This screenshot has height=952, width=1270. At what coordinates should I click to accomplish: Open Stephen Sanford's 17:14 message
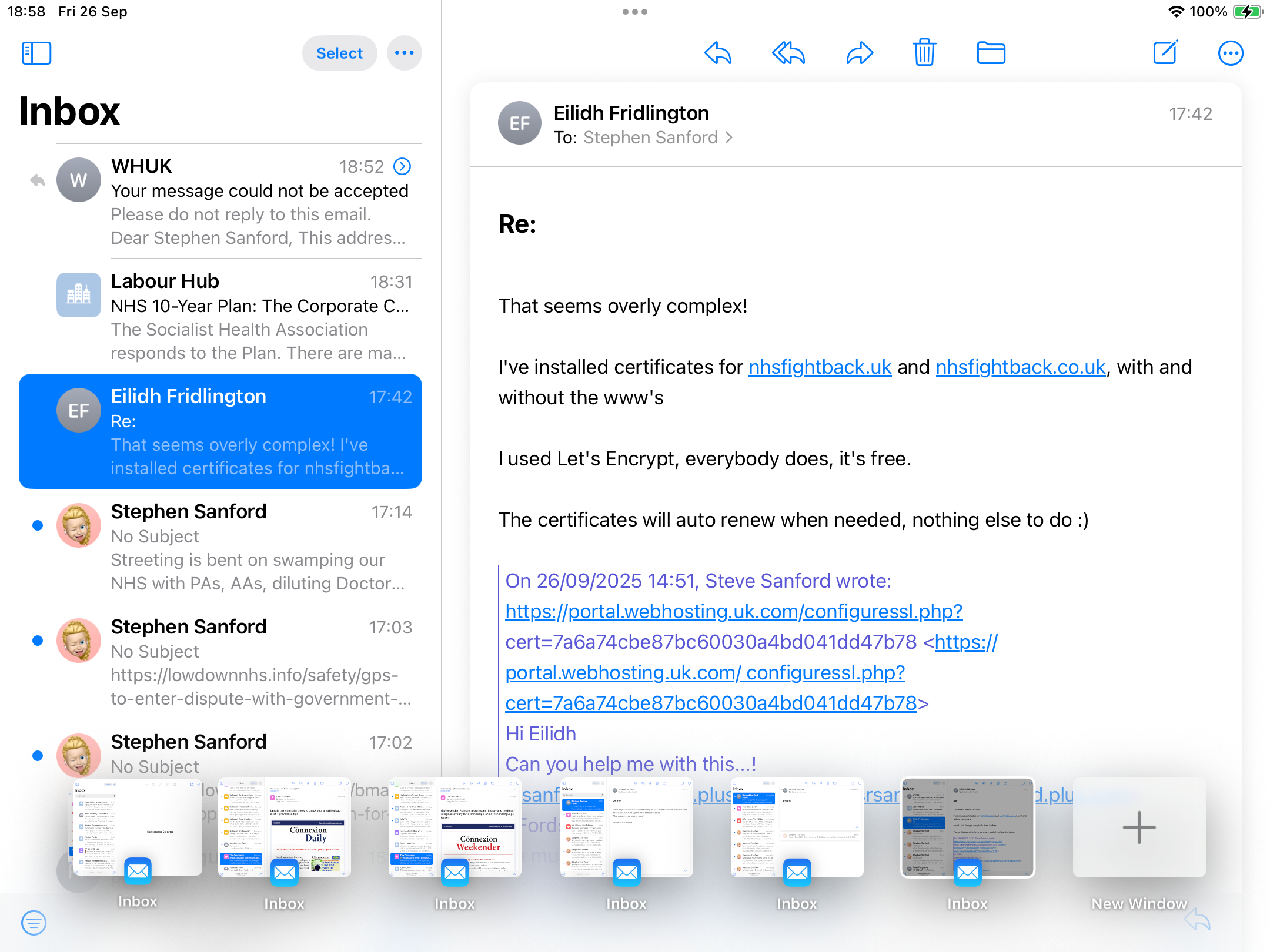coord(261,547)
